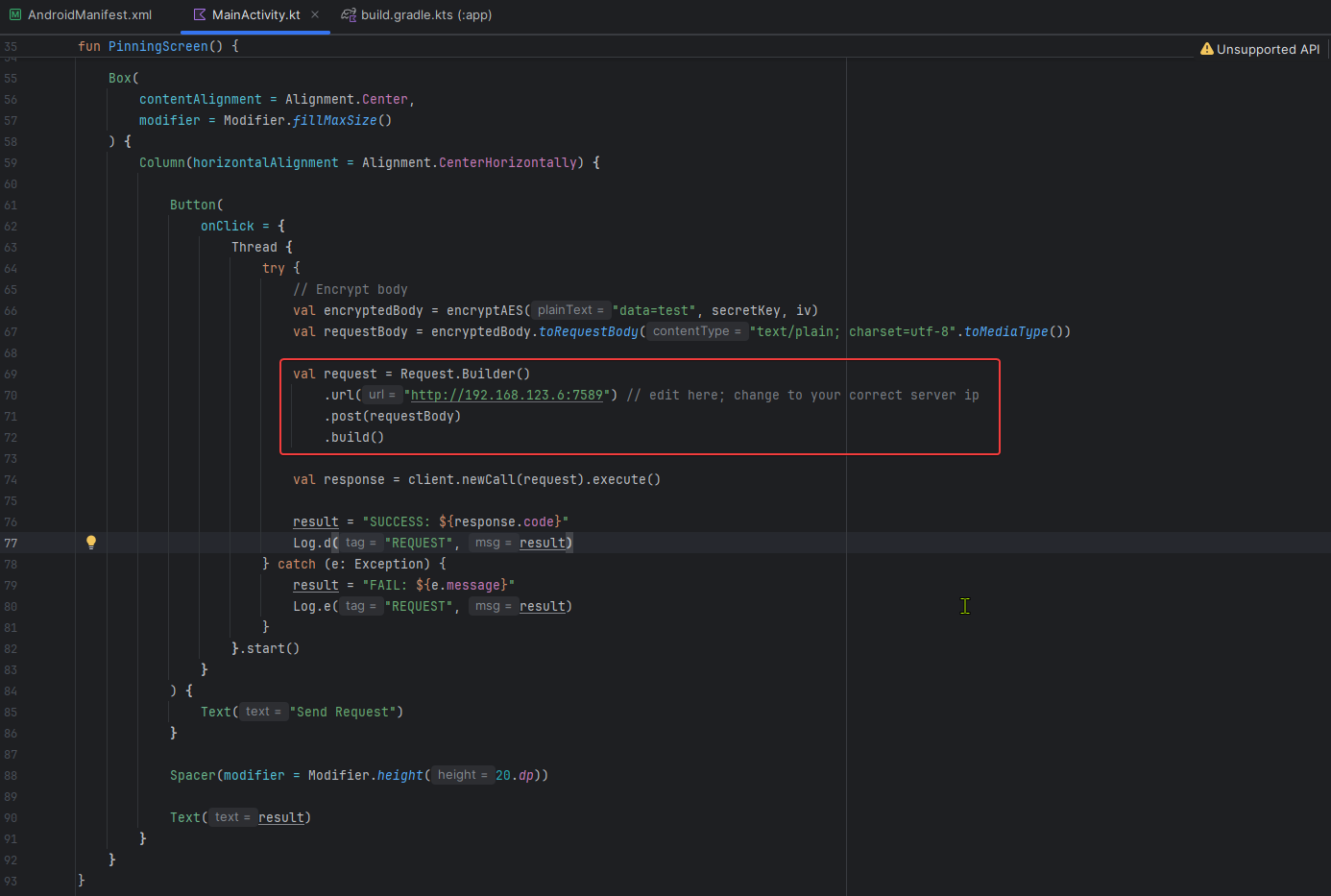The image size is (1331, 896).
Task: Click Column(horizontalAlignment line
Action: point(370,162)
